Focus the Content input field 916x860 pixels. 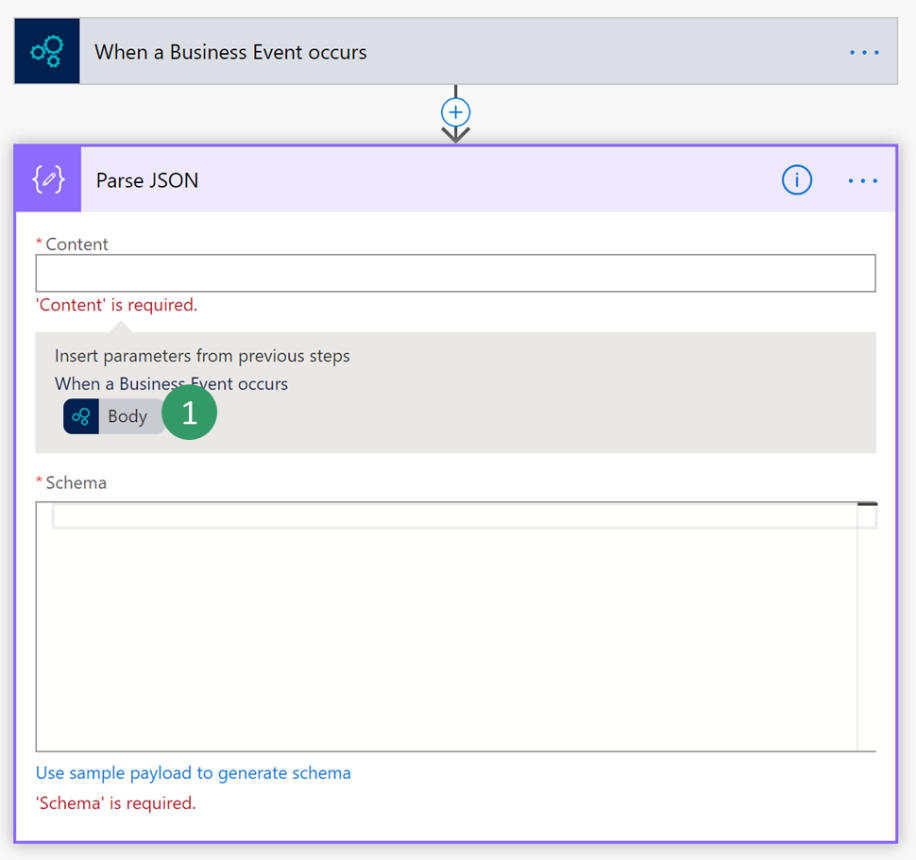pyautogui.click(x=456, y=273)
